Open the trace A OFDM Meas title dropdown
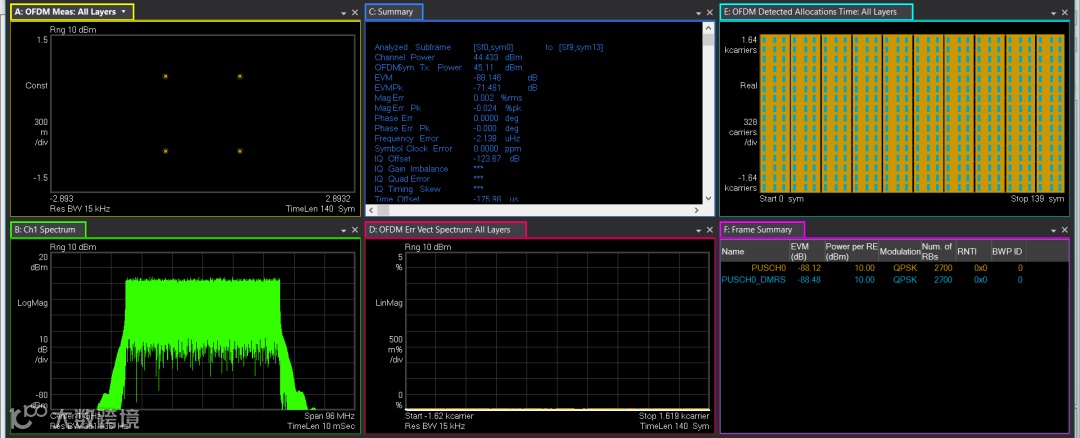Image resolution: width=1080 pixels, height=438 pixels. pos(123,12)
